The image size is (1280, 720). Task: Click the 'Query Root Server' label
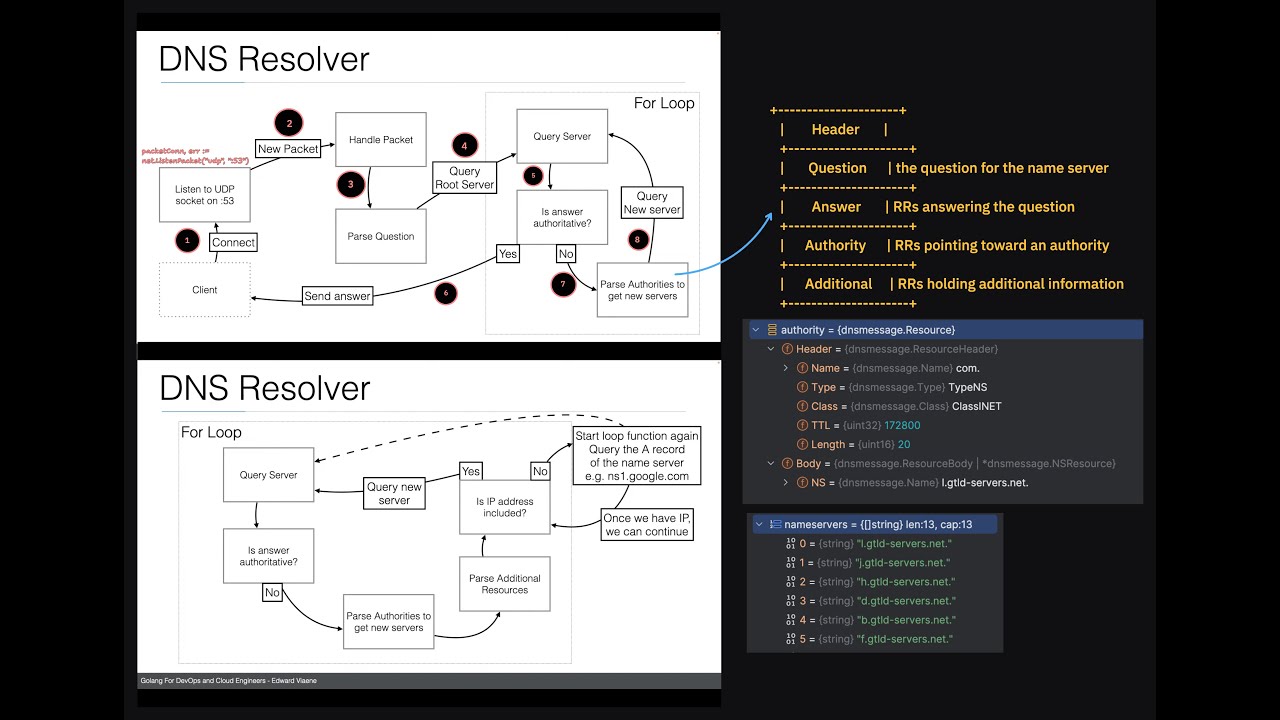click(x=464, y=178)
